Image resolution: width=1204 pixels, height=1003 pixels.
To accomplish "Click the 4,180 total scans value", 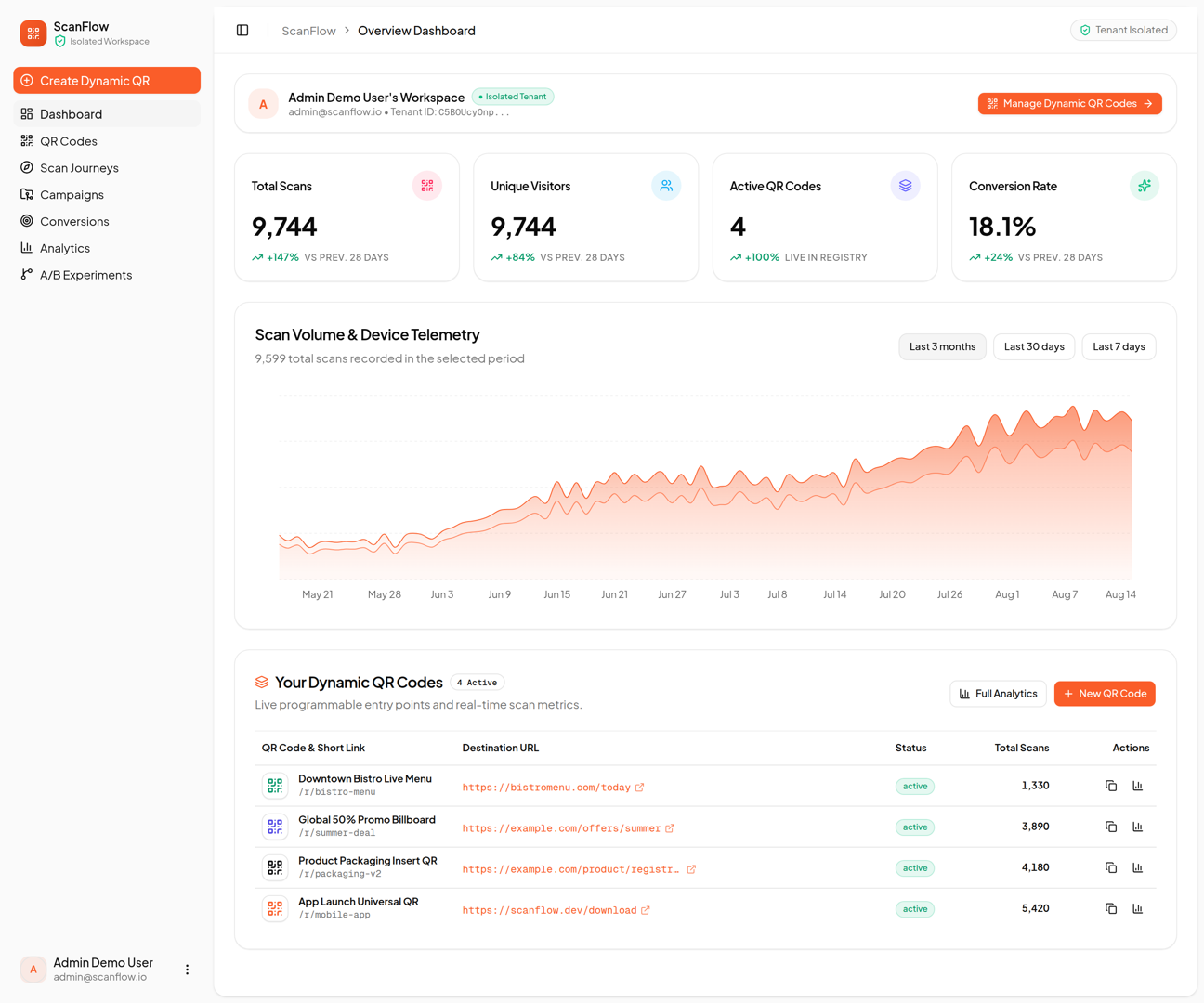I will [1035, 867].
